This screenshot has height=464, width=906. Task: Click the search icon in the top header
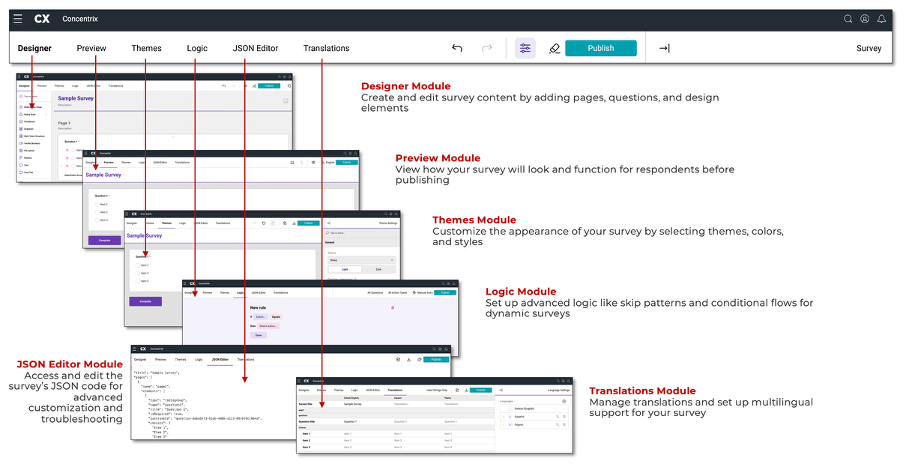(848, 18)
